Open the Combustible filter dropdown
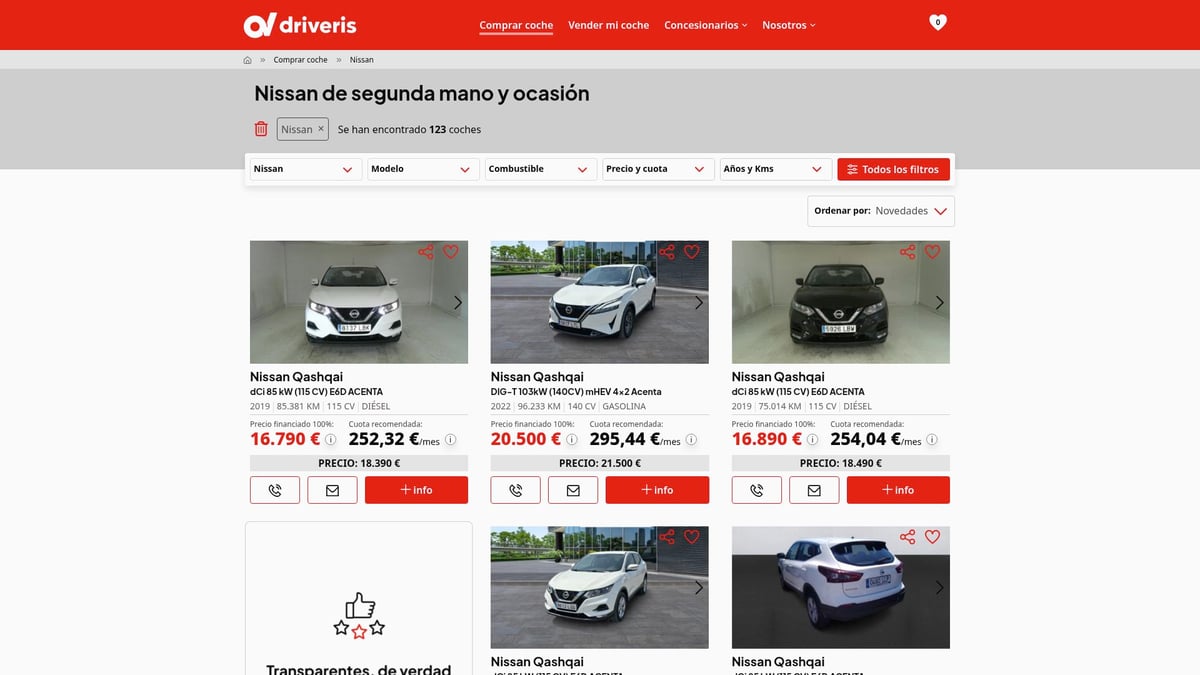This screenshot has height=675, width=1200. (x=540, y=169)
